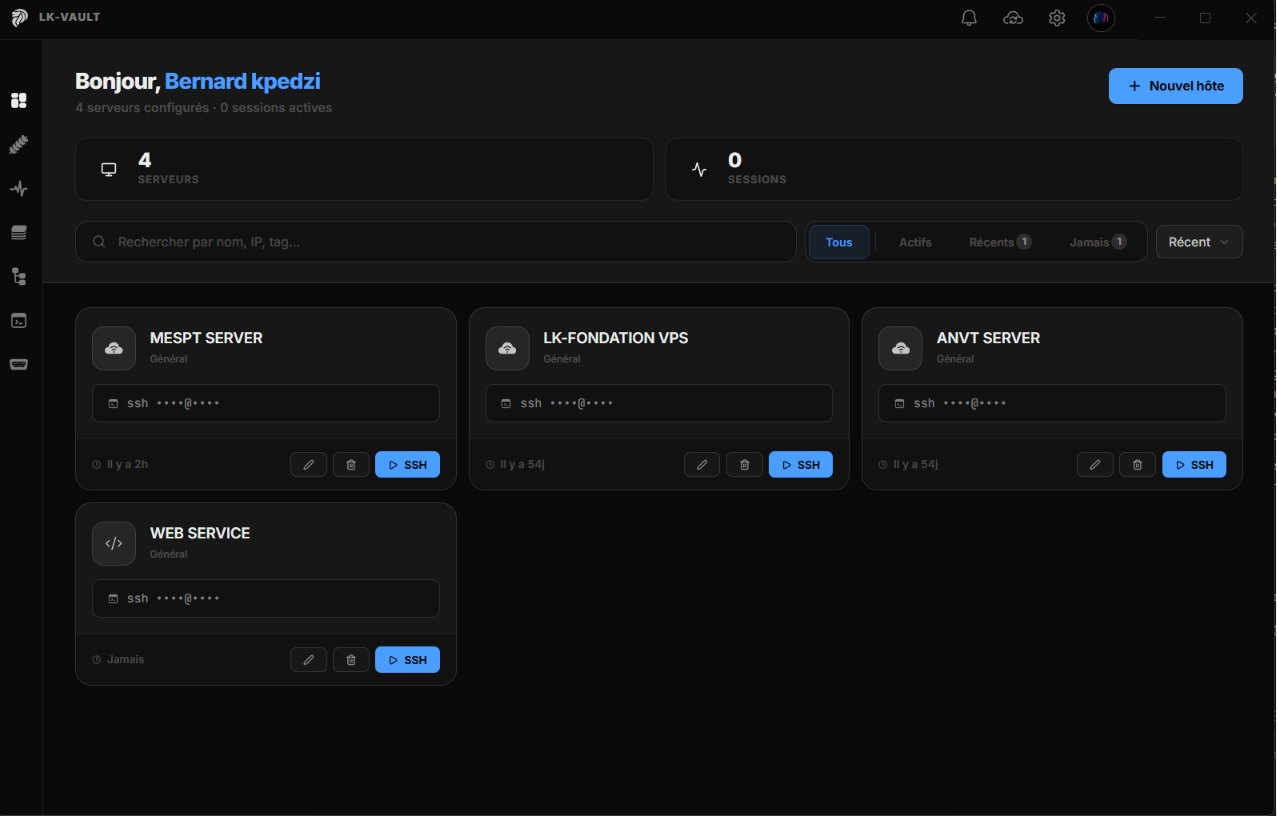
Task: Click the pulse icon in Sessions card
Action: pyautogui.click(x=699, y=170)
